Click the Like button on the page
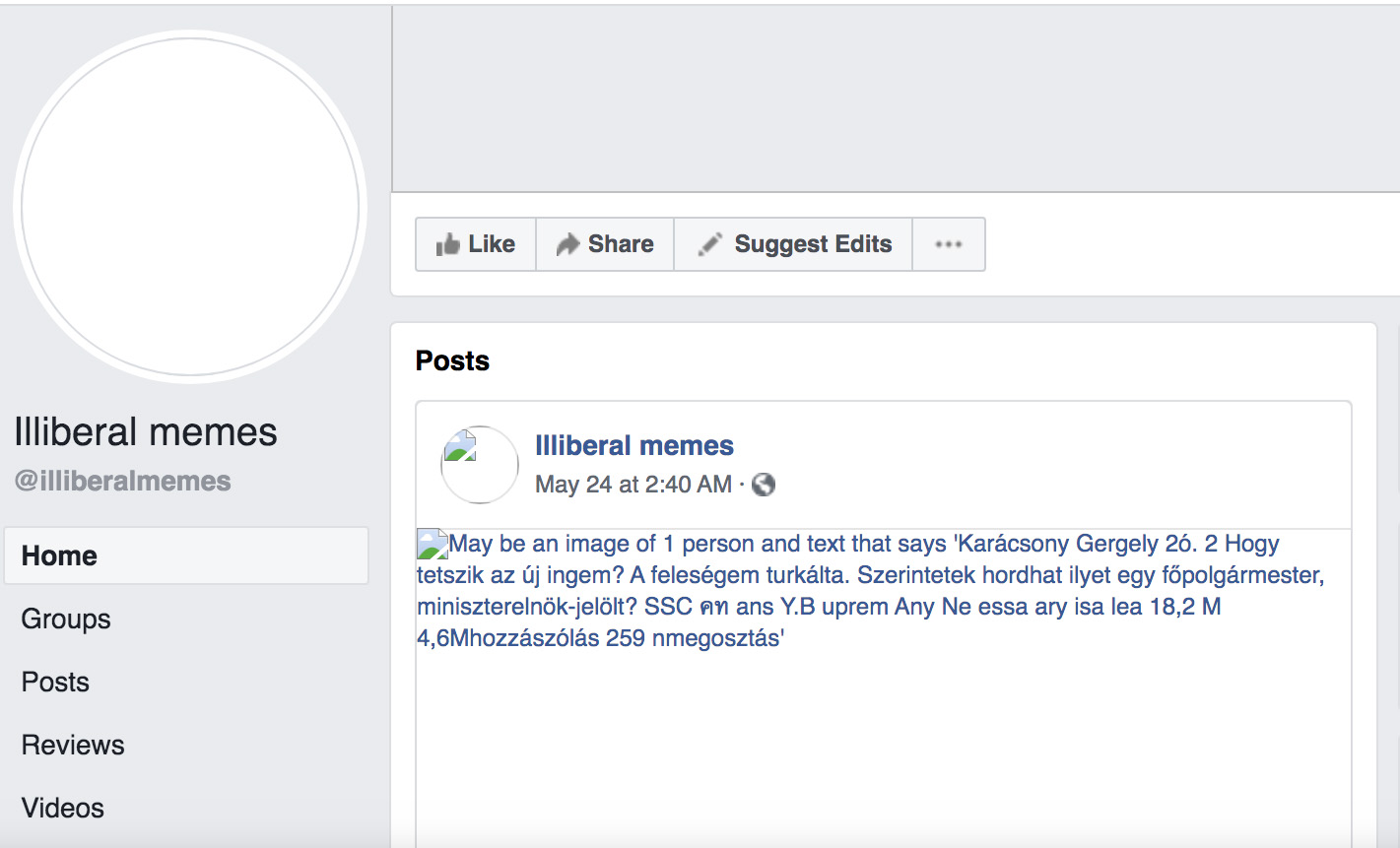 [476, 244]
